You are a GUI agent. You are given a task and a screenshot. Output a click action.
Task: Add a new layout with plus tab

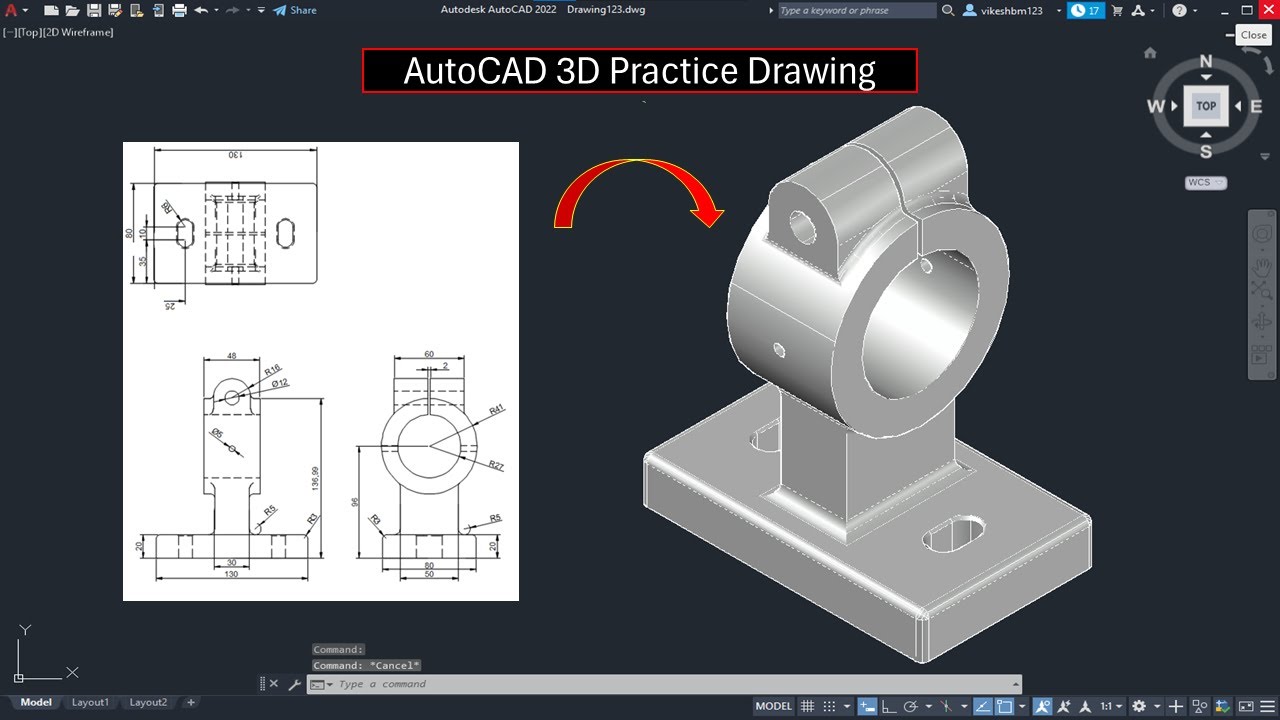(191, 702)
